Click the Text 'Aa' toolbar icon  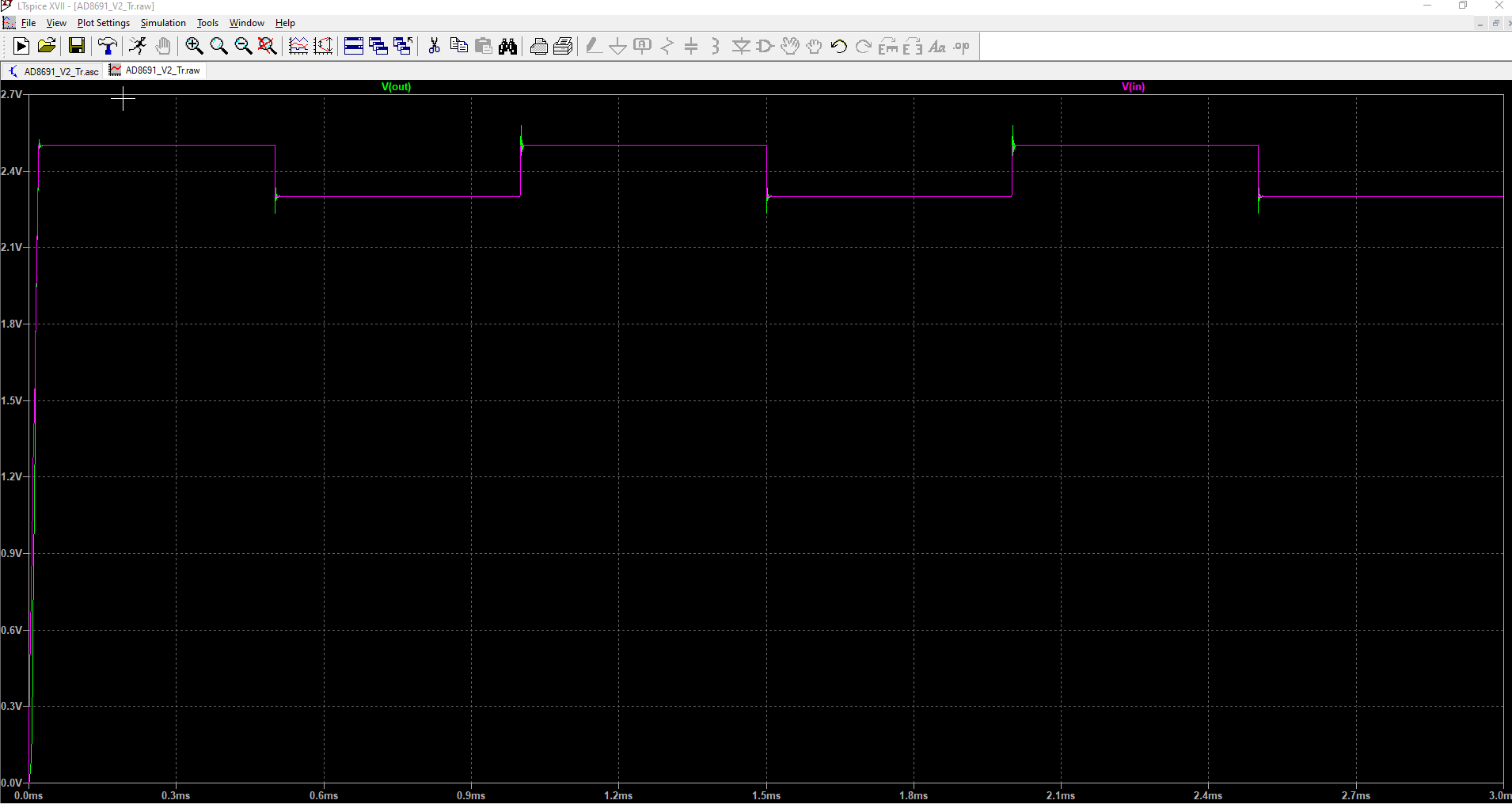[x=937, y=46]
